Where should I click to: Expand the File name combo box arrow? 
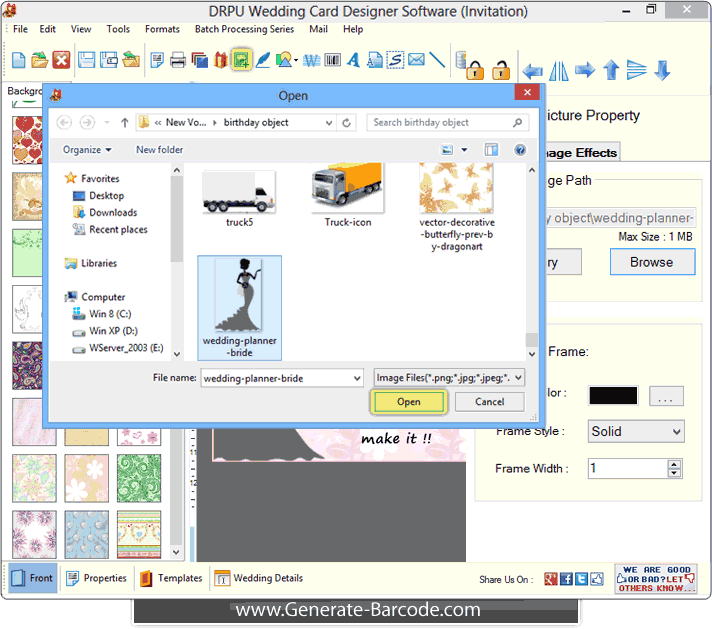coord(357,378)
